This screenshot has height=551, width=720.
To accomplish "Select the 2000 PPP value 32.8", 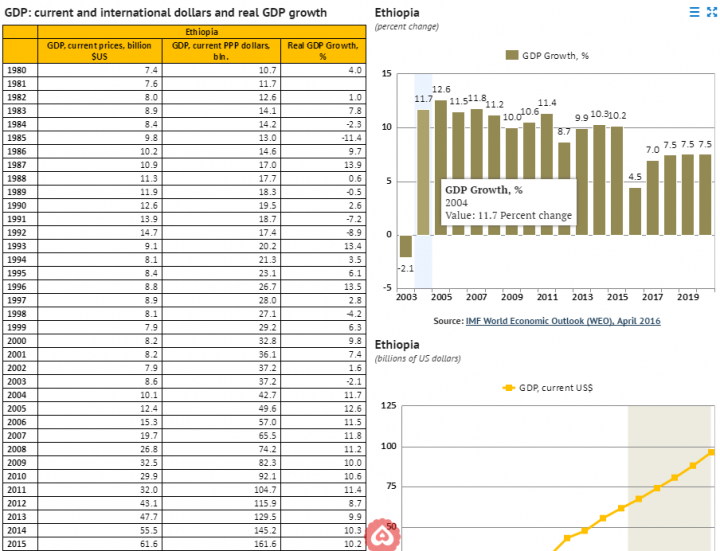I will pyautogui.click(x=221, y=341).
